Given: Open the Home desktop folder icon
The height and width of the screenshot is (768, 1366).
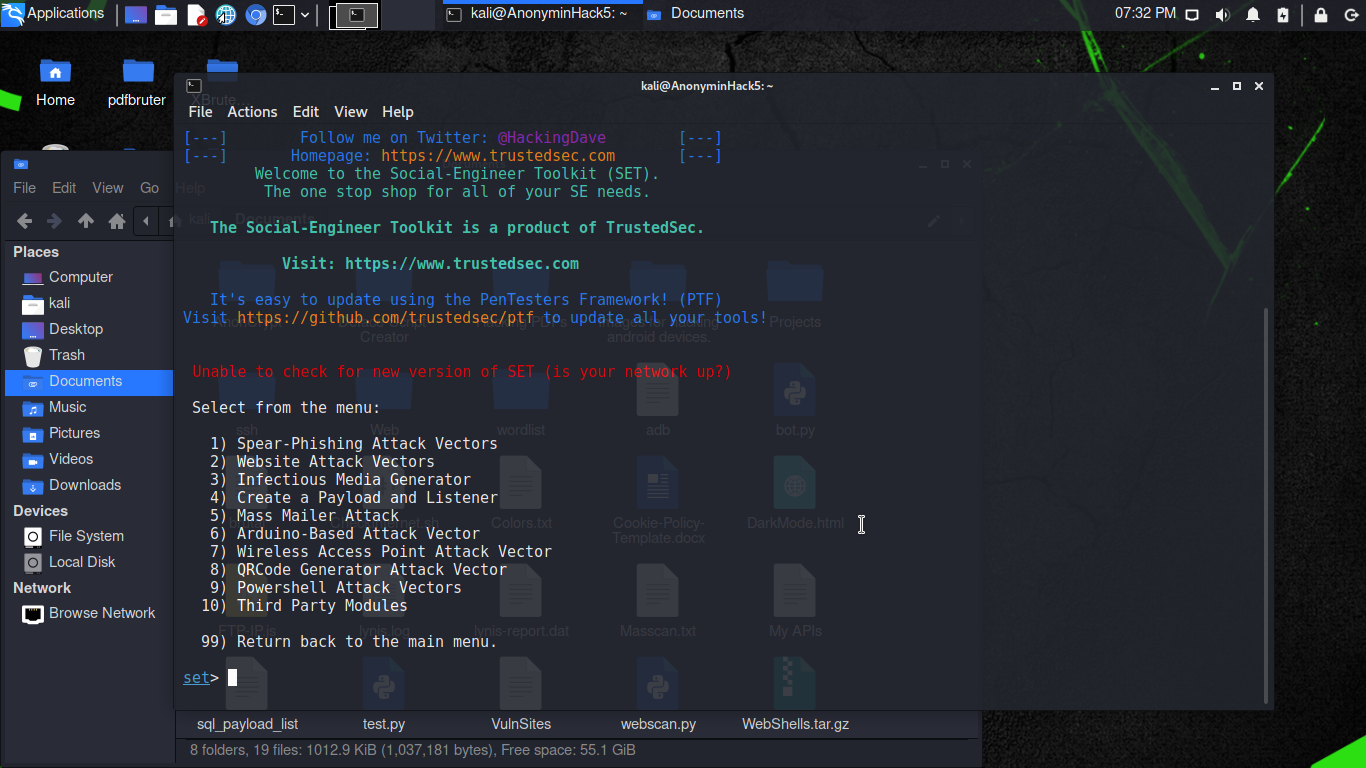Looking at the screenshot, I should pyautogui.click(x=55, y=82).
